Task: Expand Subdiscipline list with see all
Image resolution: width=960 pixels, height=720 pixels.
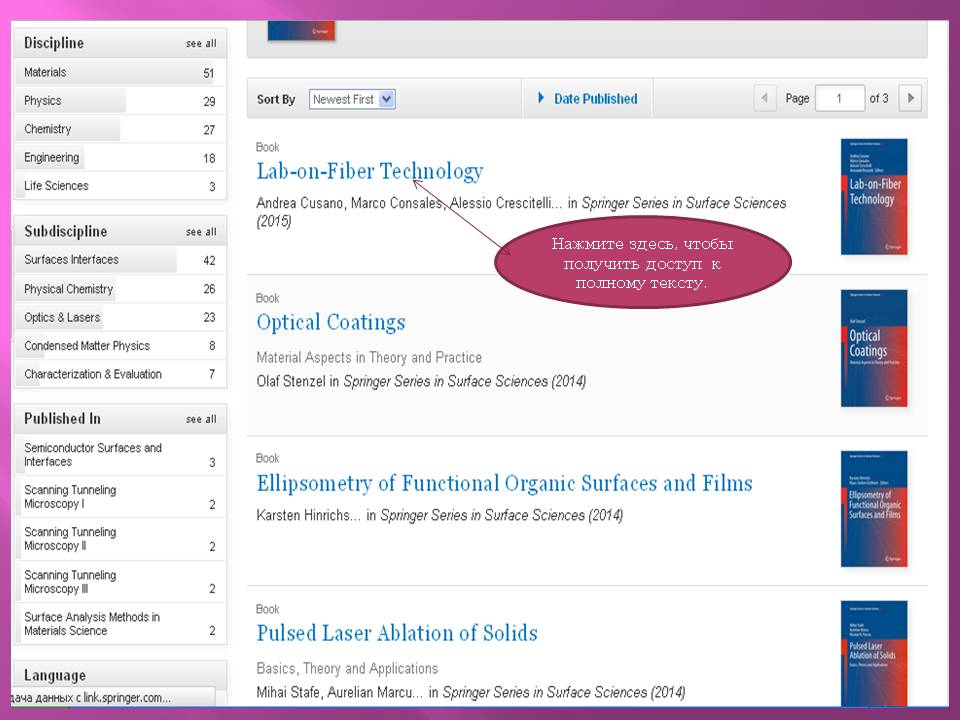Action: pos(200,232)
